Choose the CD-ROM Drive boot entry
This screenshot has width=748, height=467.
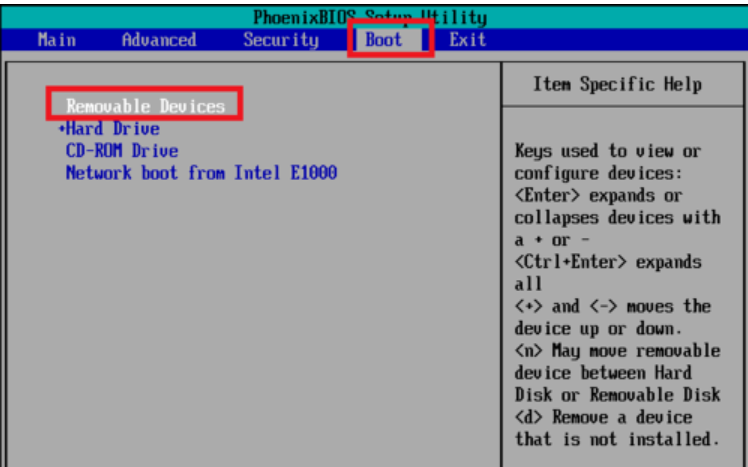pyautogui.click(x=122, y=151)
